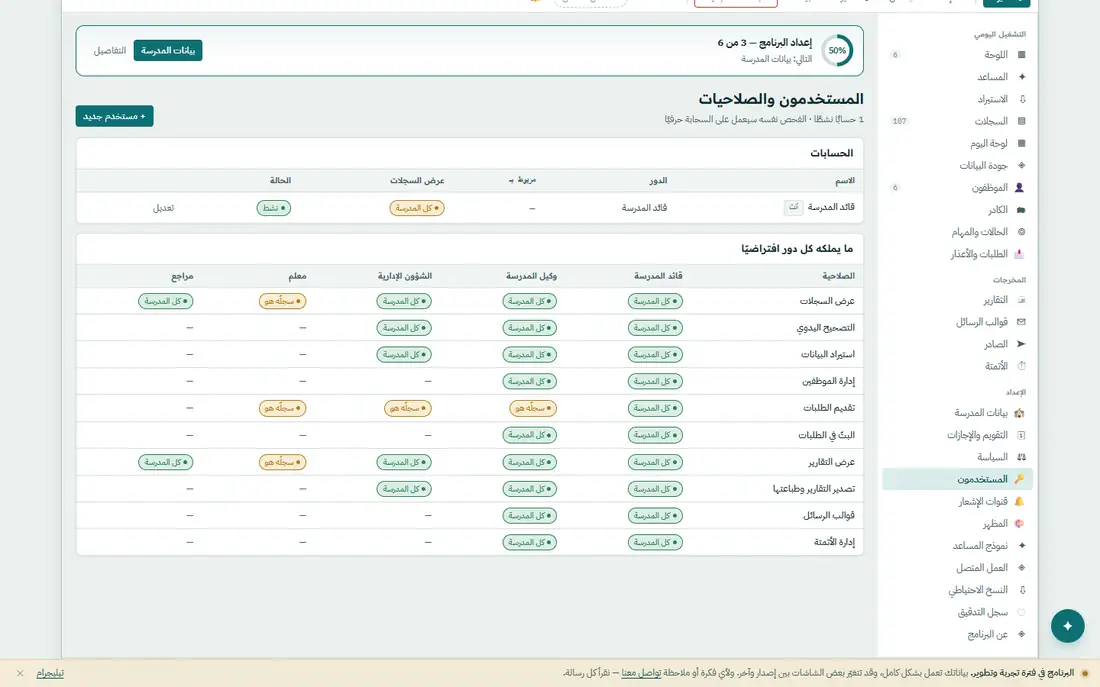The width and height of the screenshot is (1100, 687).
Task: Click مراجع badge in عرض التقارير row
Action: pos(166,462)
